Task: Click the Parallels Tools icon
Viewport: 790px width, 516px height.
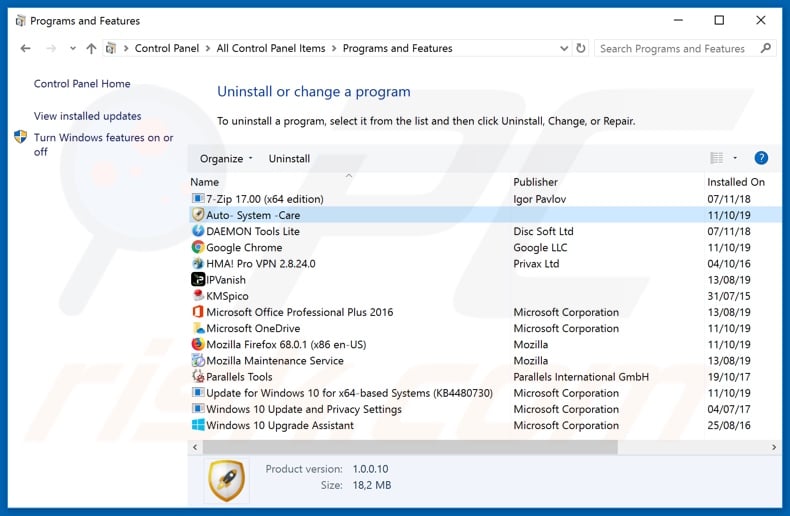Action: tap(198, 376)
